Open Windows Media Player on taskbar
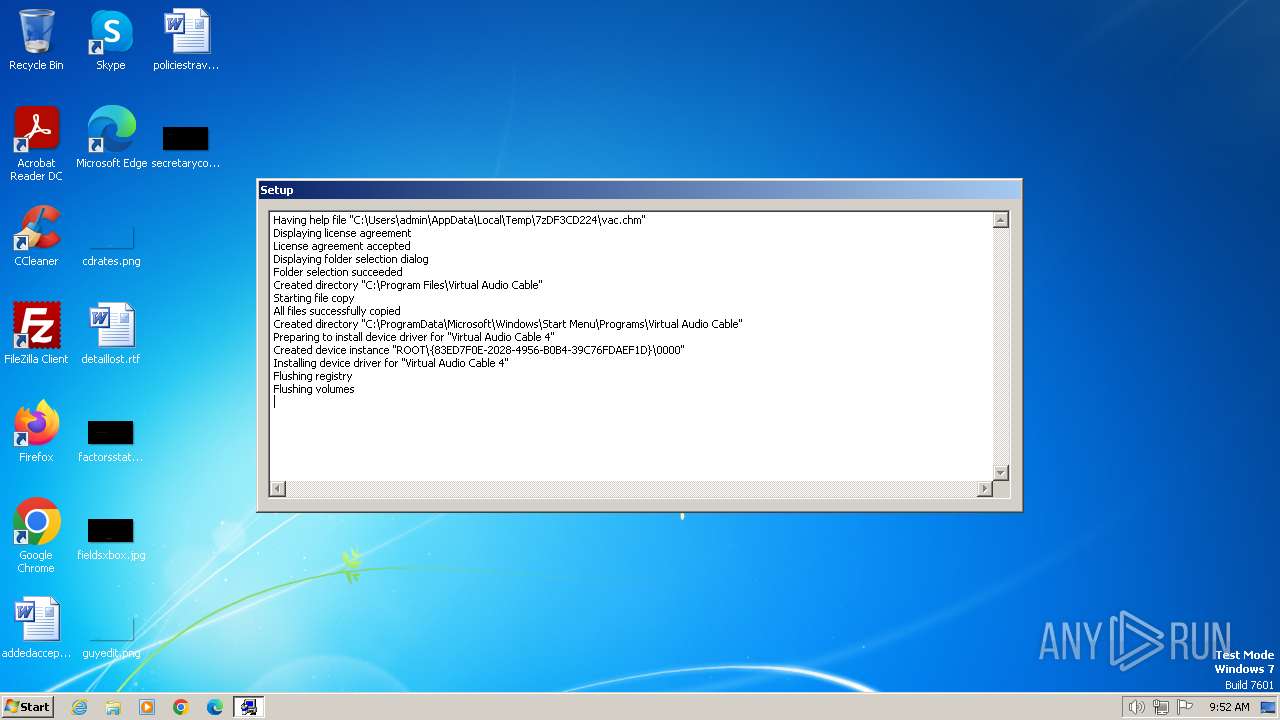1280x720 pixels. (x=147, y=707)
